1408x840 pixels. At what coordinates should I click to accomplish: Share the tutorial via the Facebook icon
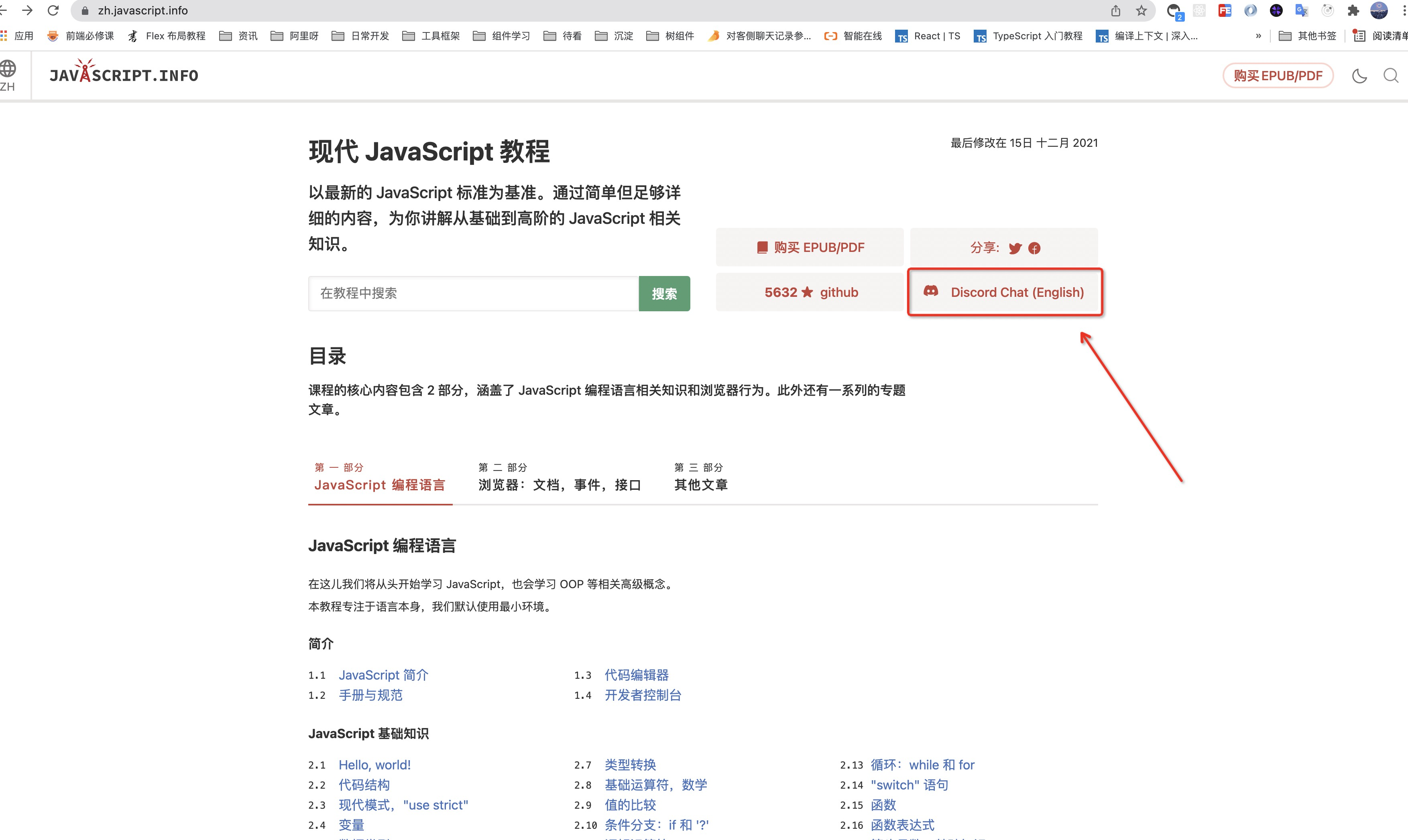[1034, 248]
